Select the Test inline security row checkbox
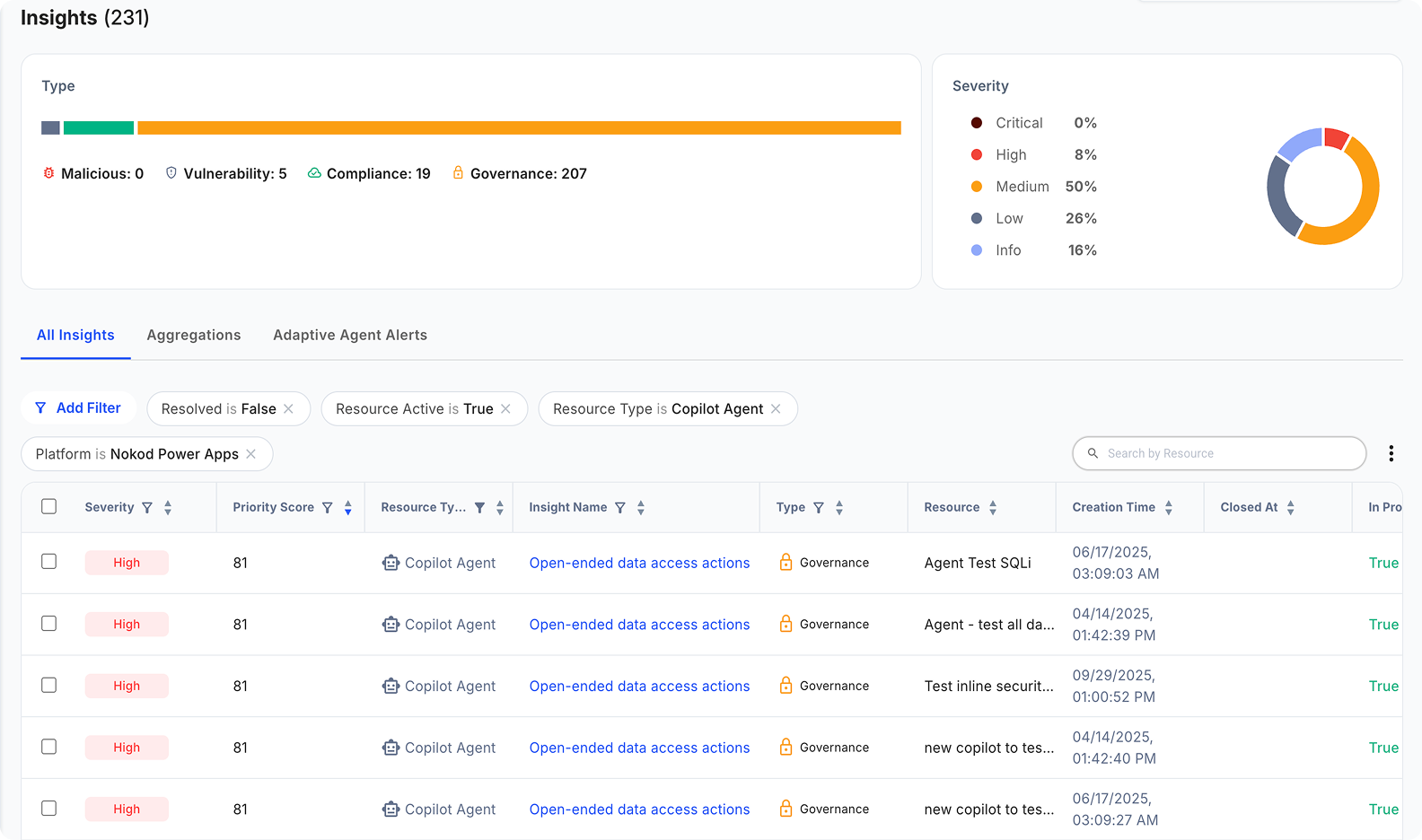Image resolution: width=1422 pixels, height=840 pixels. (49, 686)
